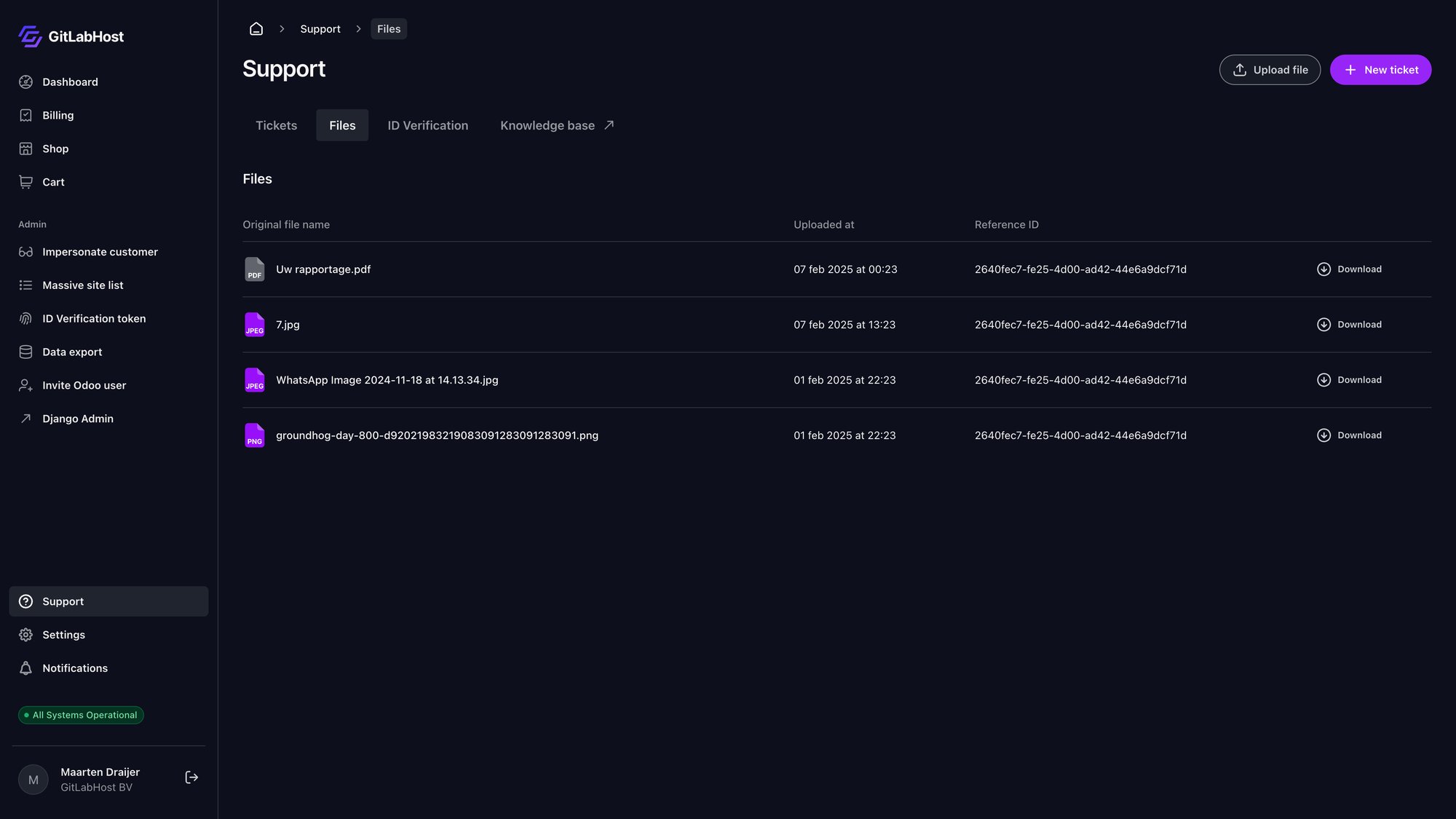The image size is (1456, 819).
Task: Click the GitLabHost logo
Action: [x=70, y=36]
